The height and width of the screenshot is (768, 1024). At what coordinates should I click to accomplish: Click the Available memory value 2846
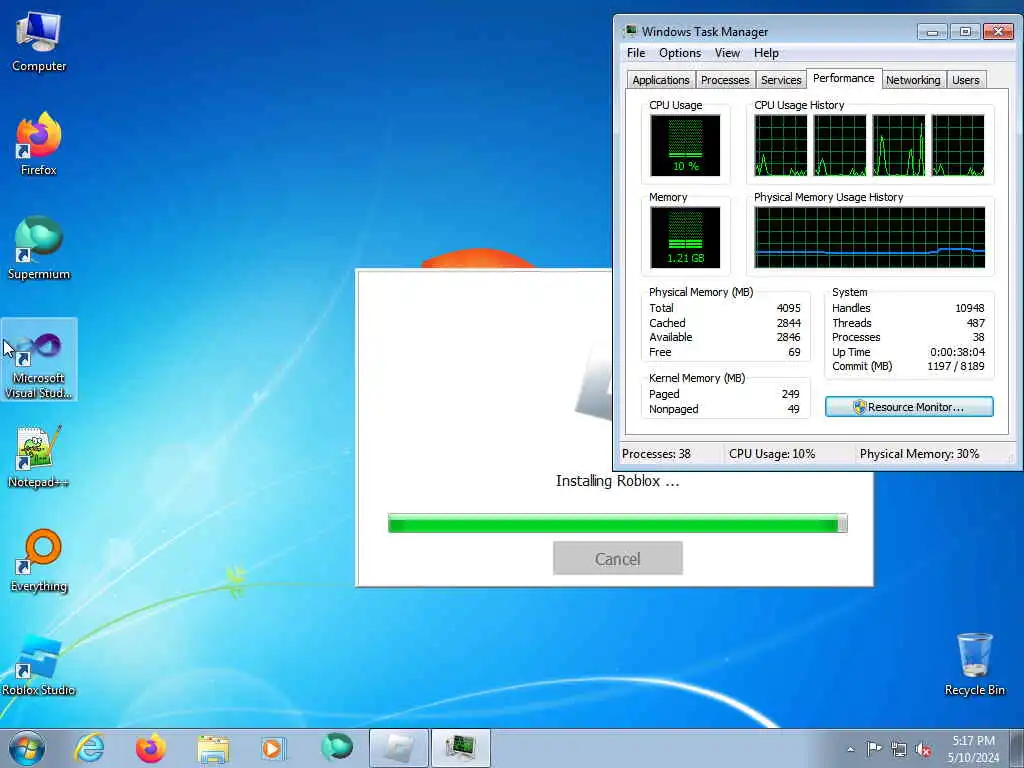coord(788,337)
